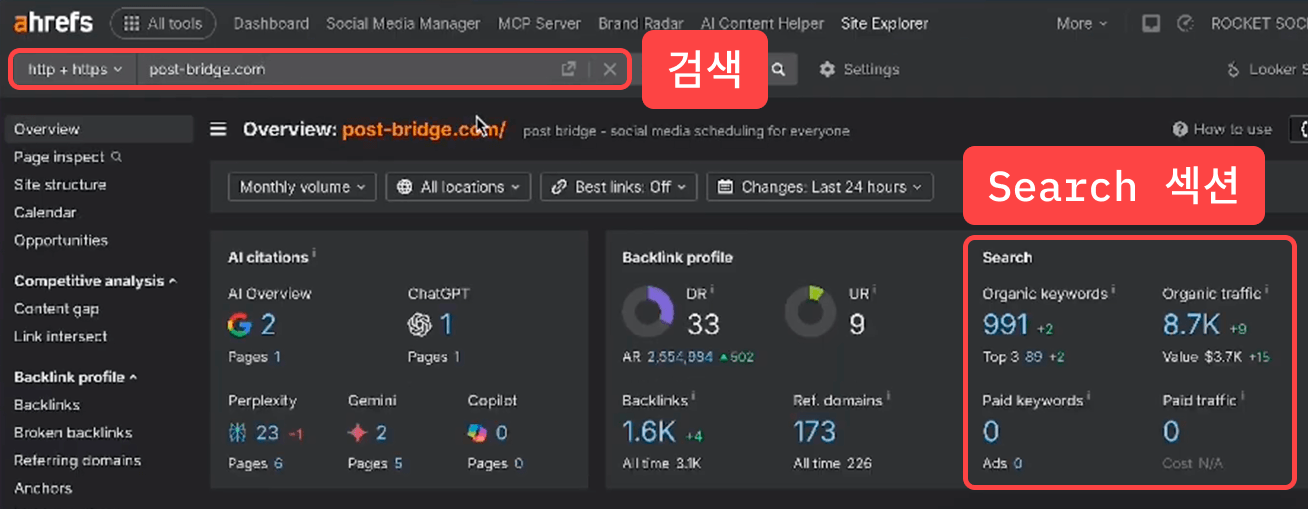The width and height of the screenshot is (1308, 509).
Task: Open Settings with gear icon
Action: pyautogui.click(x=859, y=69)
